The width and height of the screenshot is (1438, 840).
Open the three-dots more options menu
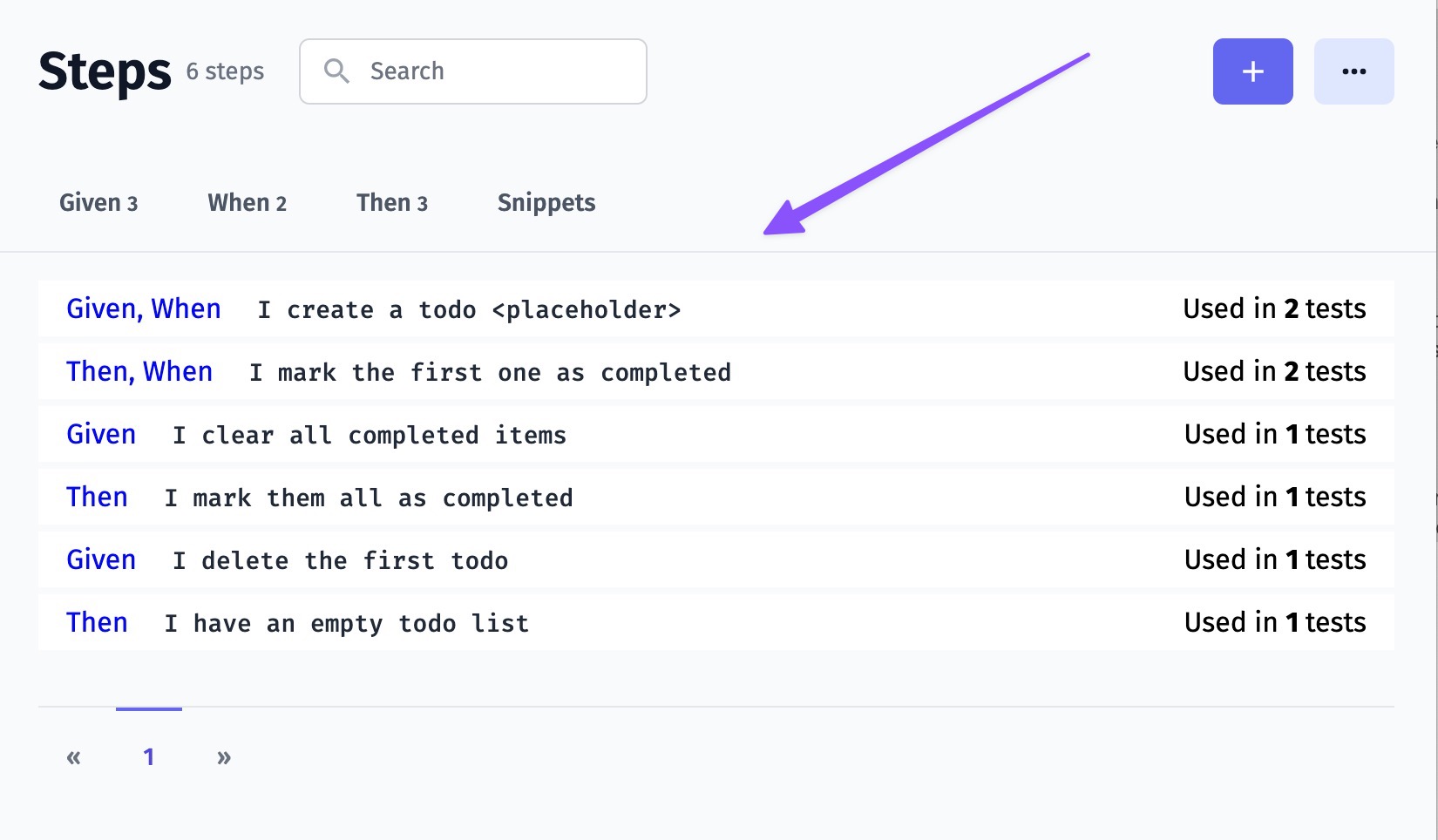point(1353,71)
